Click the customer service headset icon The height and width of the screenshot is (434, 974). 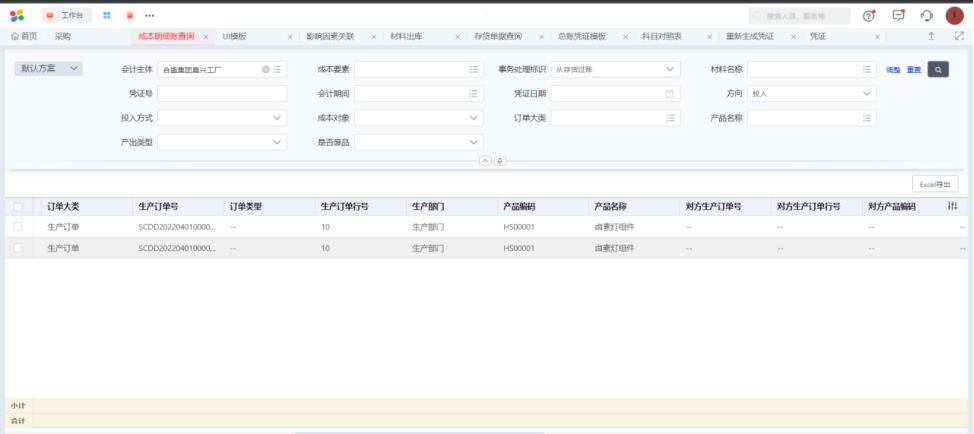tap(927, 16)
